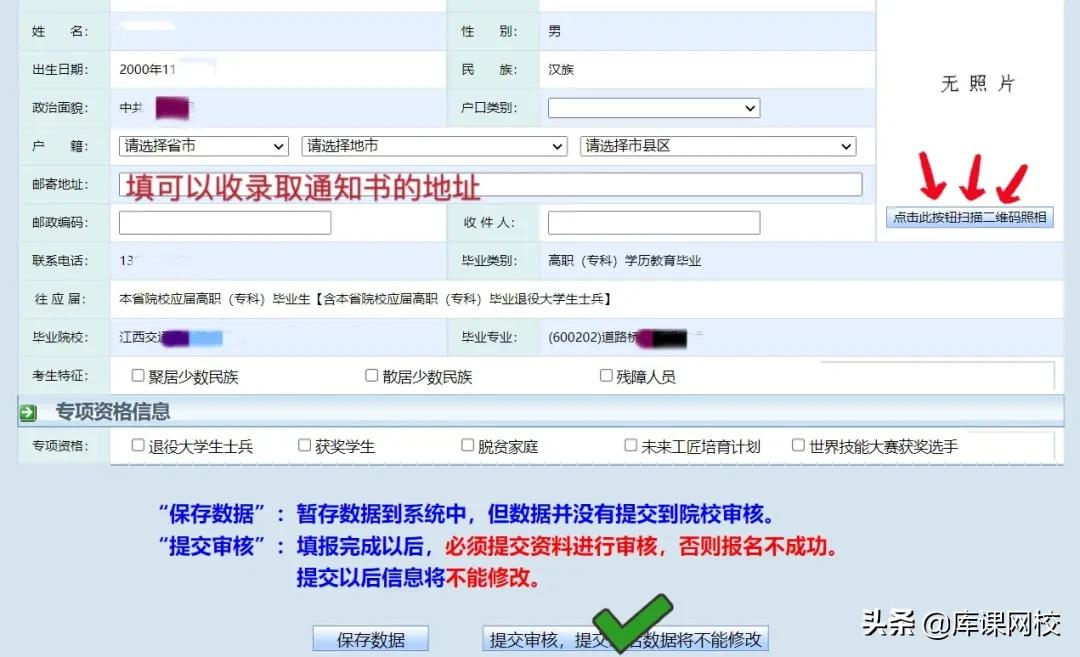The image size is (1080, 657).
Task: Tick the 脱贫家庭 checkbox
Action: 467,446
